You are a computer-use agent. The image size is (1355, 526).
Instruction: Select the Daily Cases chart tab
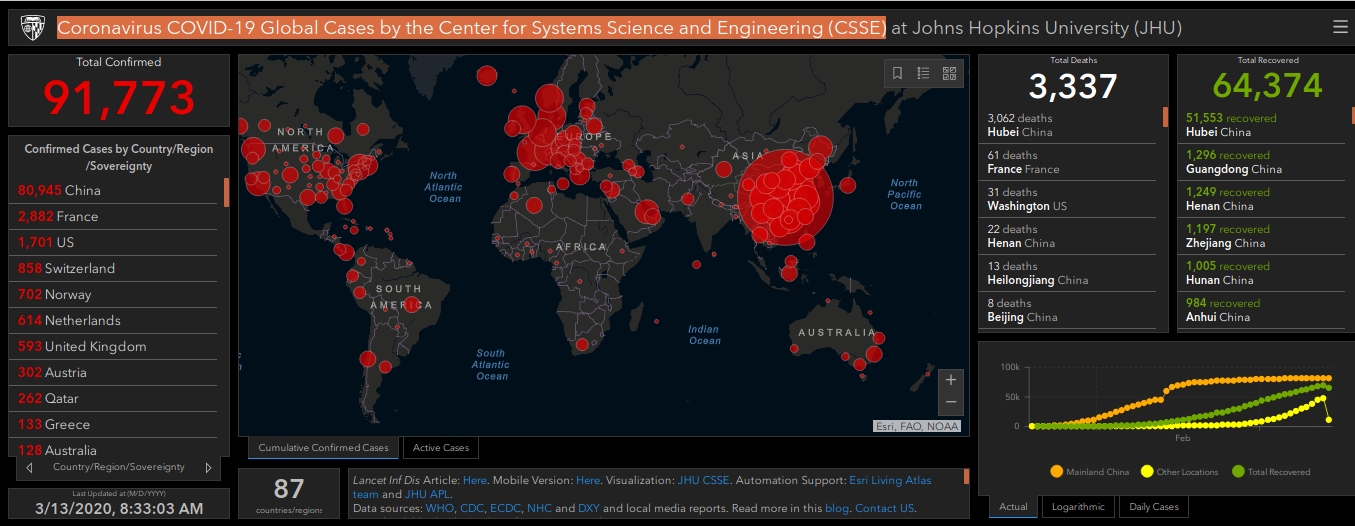click(1153, 507)
